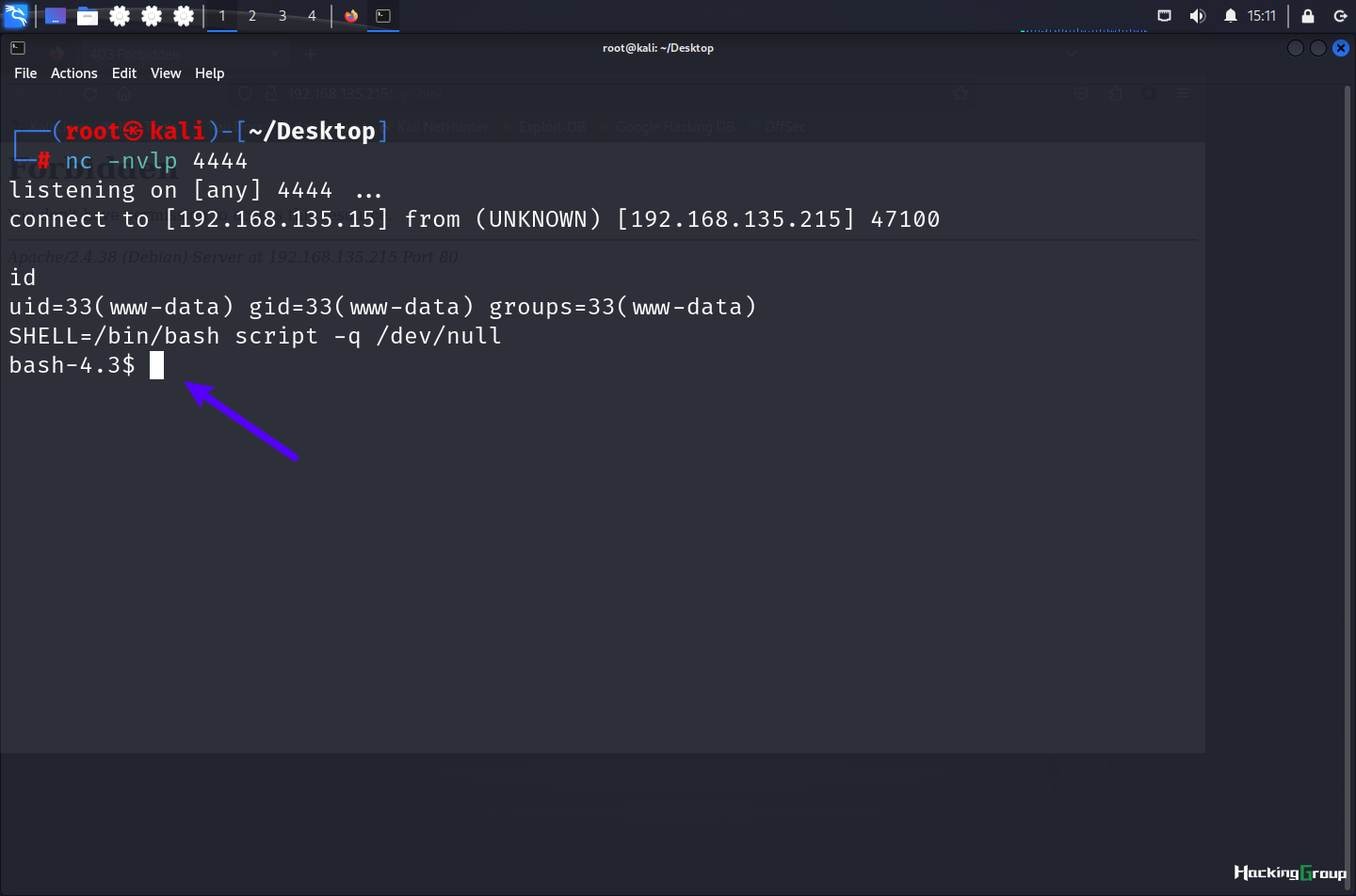Open the View menu
Viewport: 1356px width, 896px height.
[166, 73]
